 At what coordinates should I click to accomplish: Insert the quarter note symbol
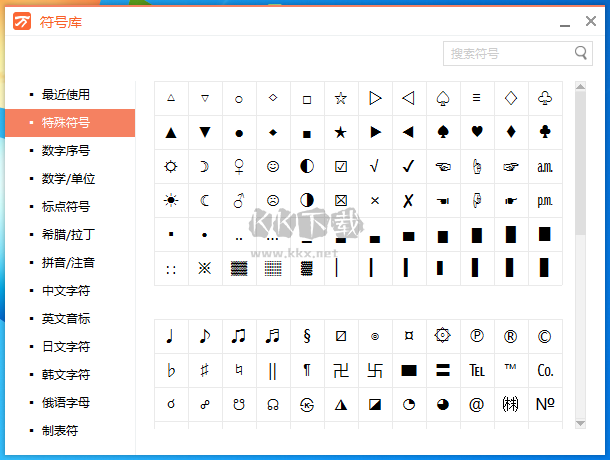171,336
